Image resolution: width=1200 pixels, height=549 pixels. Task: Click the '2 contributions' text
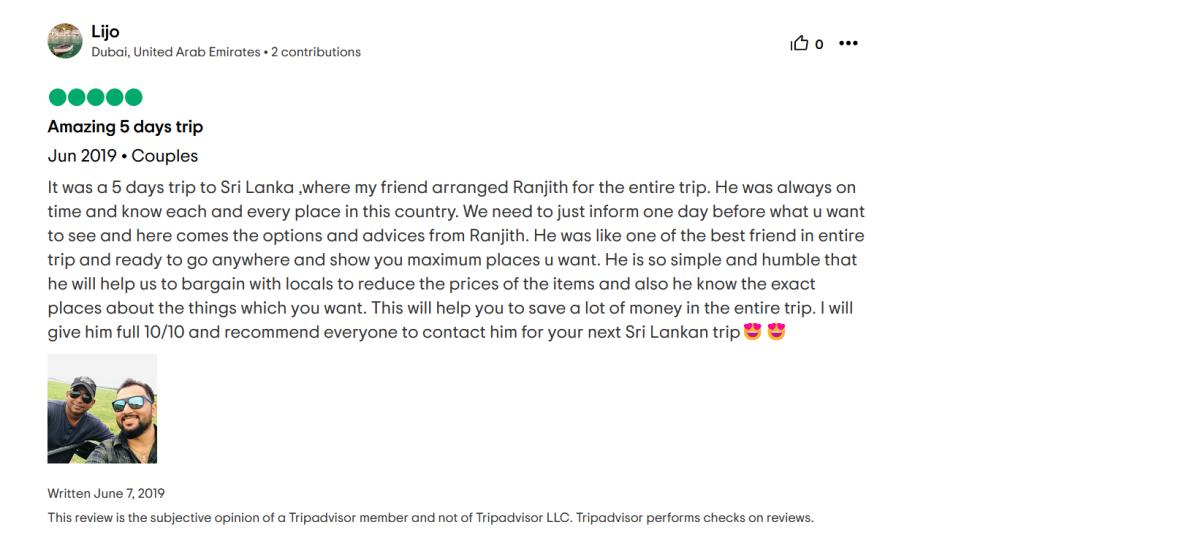click(316, 52)
